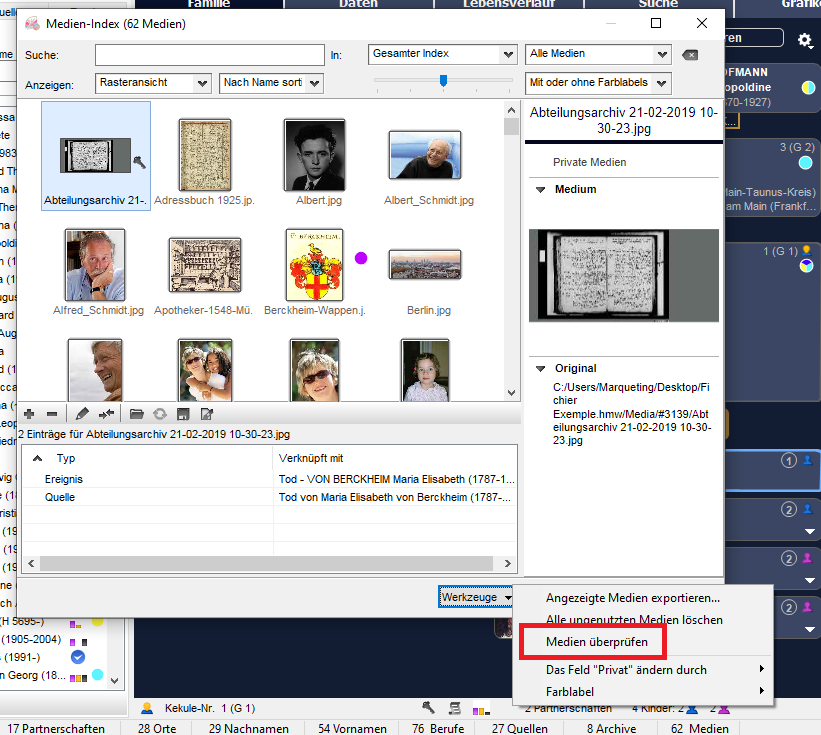Open the 'Gesamter Index' dropdown
Screen dimensions: 821x735
[442, 54]
